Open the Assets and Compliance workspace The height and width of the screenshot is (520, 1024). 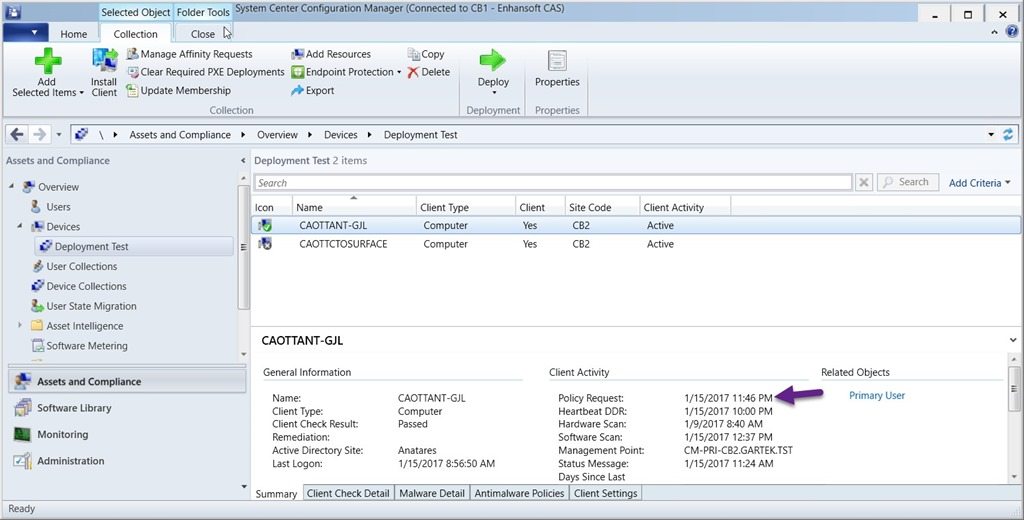pyautogui.click(x=127, y=382)
